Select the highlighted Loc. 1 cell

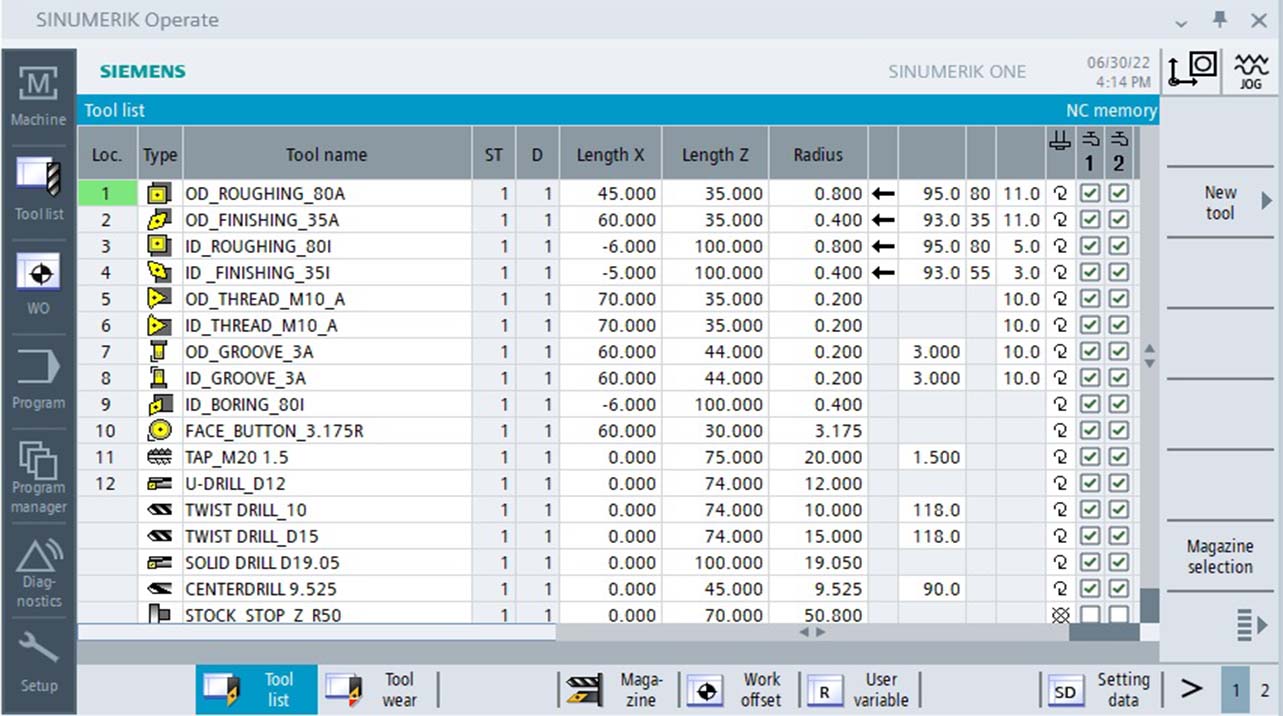[107, 194]
